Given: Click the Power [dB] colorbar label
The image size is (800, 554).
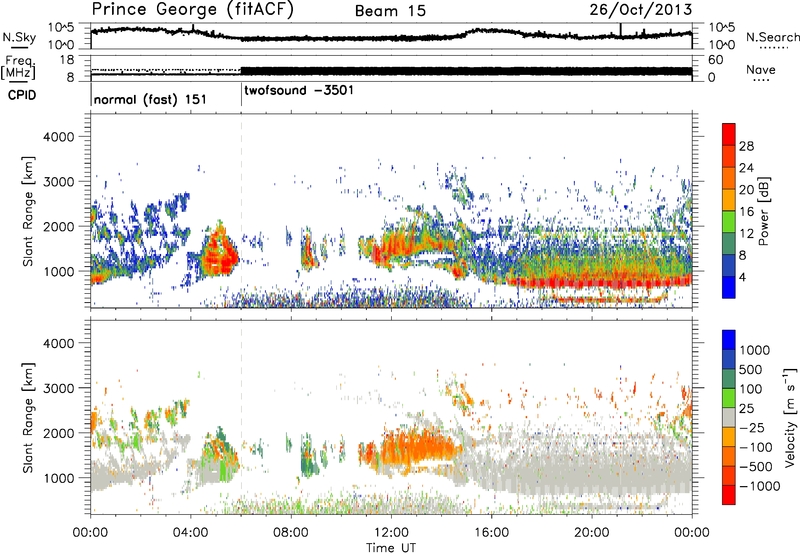Looking at the screenshot, I should [763, 211].
